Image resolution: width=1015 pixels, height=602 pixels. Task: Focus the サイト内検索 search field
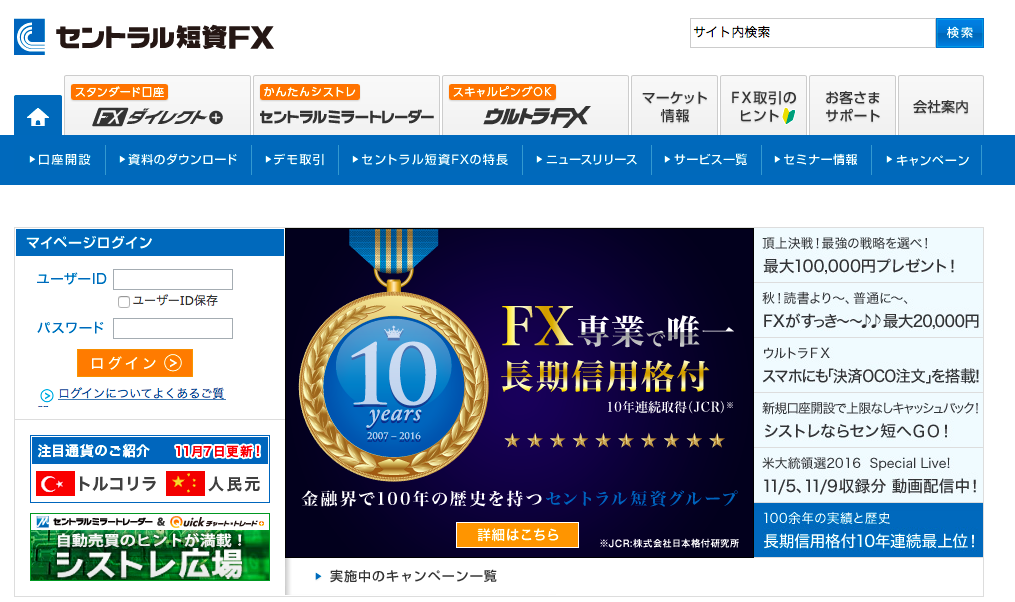coord(813,33)
